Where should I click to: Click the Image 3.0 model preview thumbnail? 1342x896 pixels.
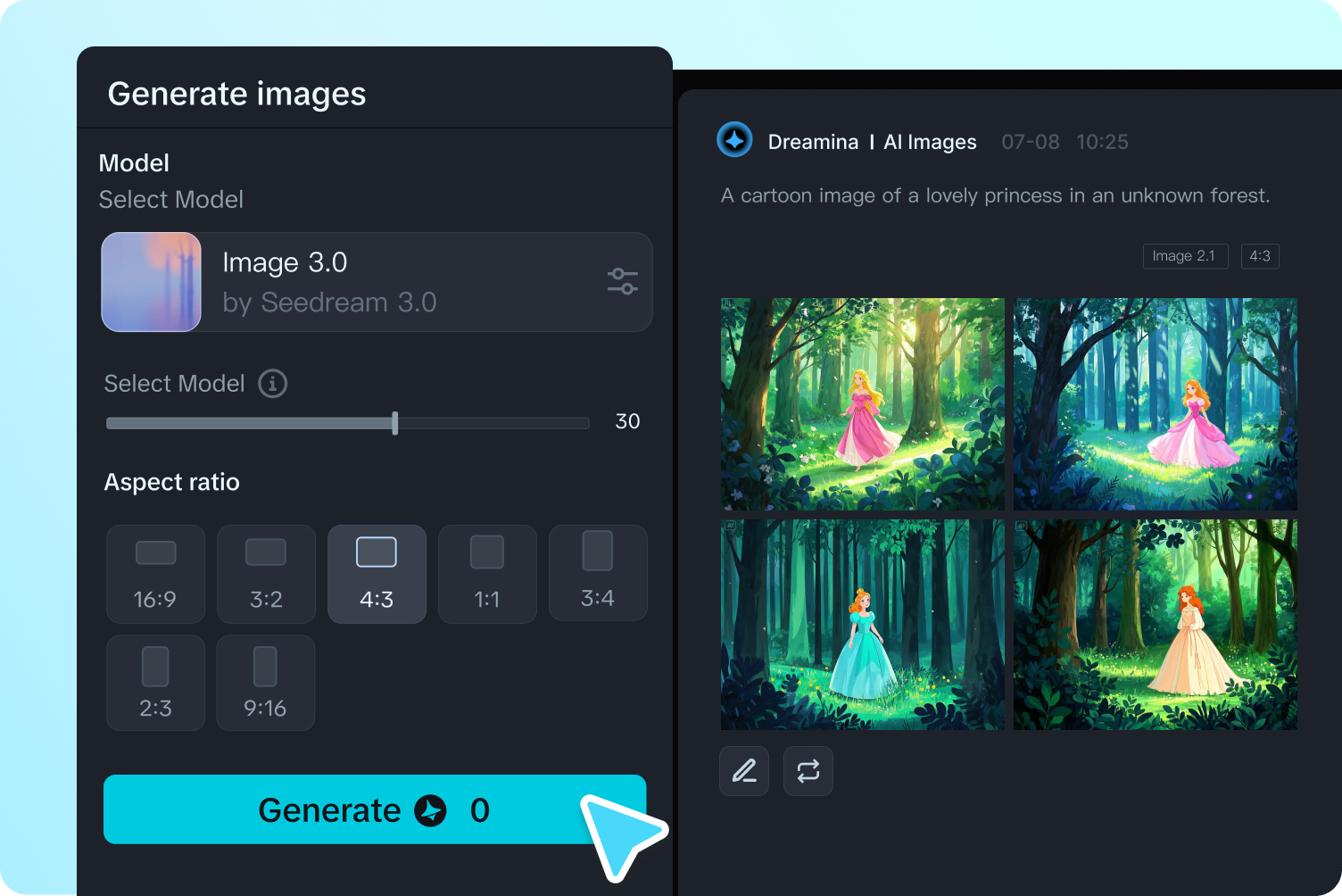point(151,282)
